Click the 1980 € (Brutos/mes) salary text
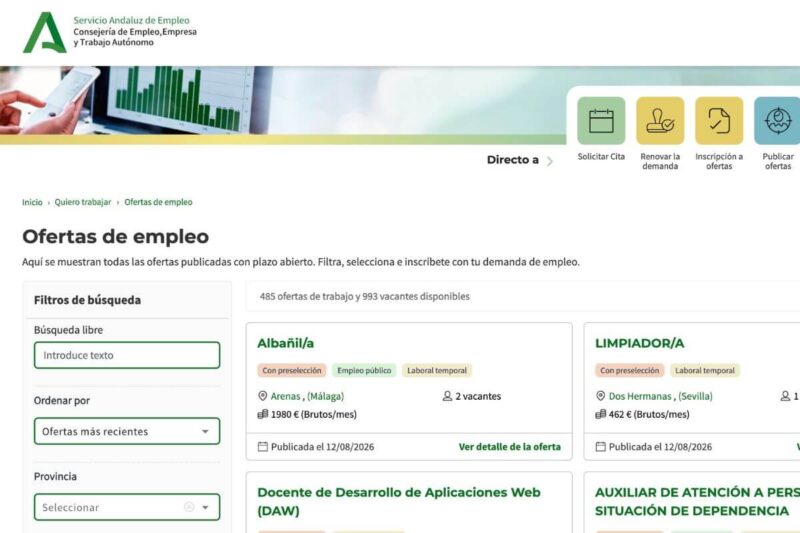 313,414
